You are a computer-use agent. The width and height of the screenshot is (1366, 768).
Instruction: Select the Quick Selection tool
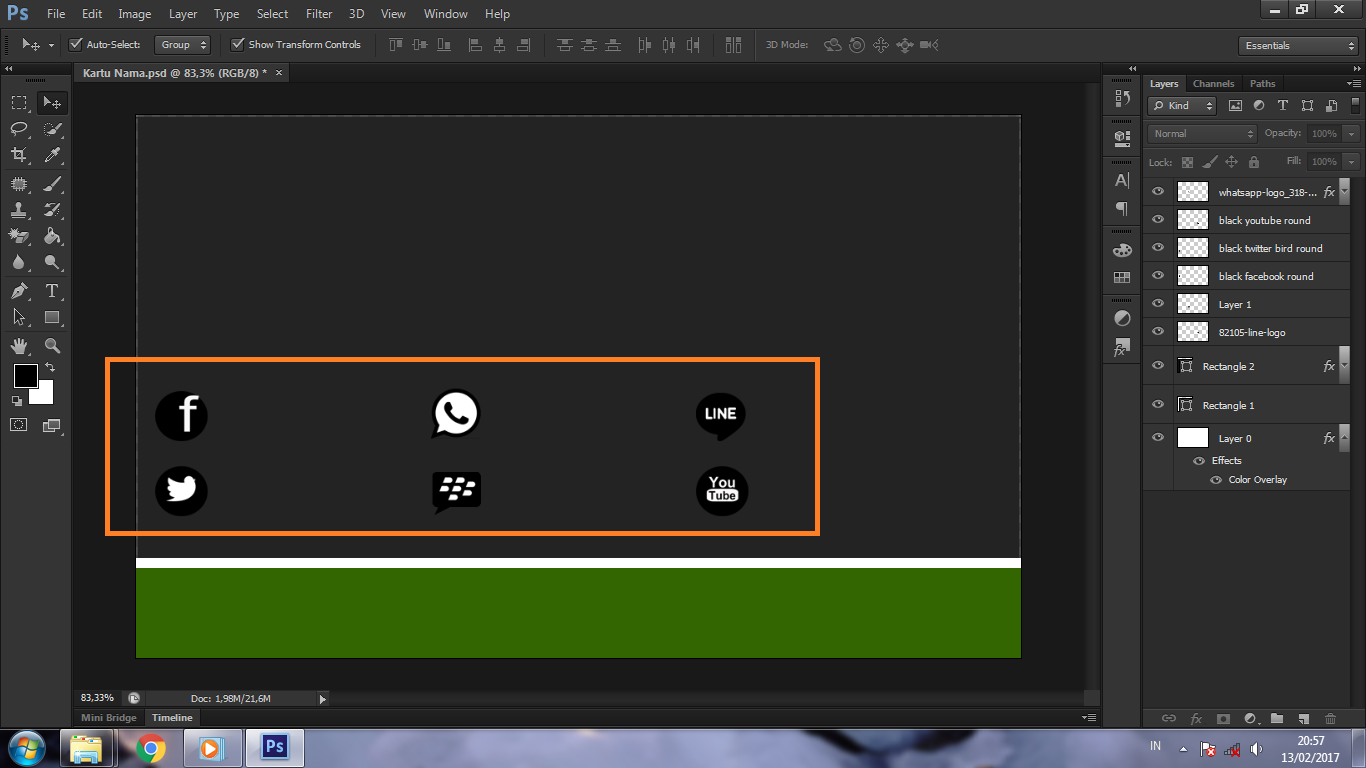click(52, 128)
